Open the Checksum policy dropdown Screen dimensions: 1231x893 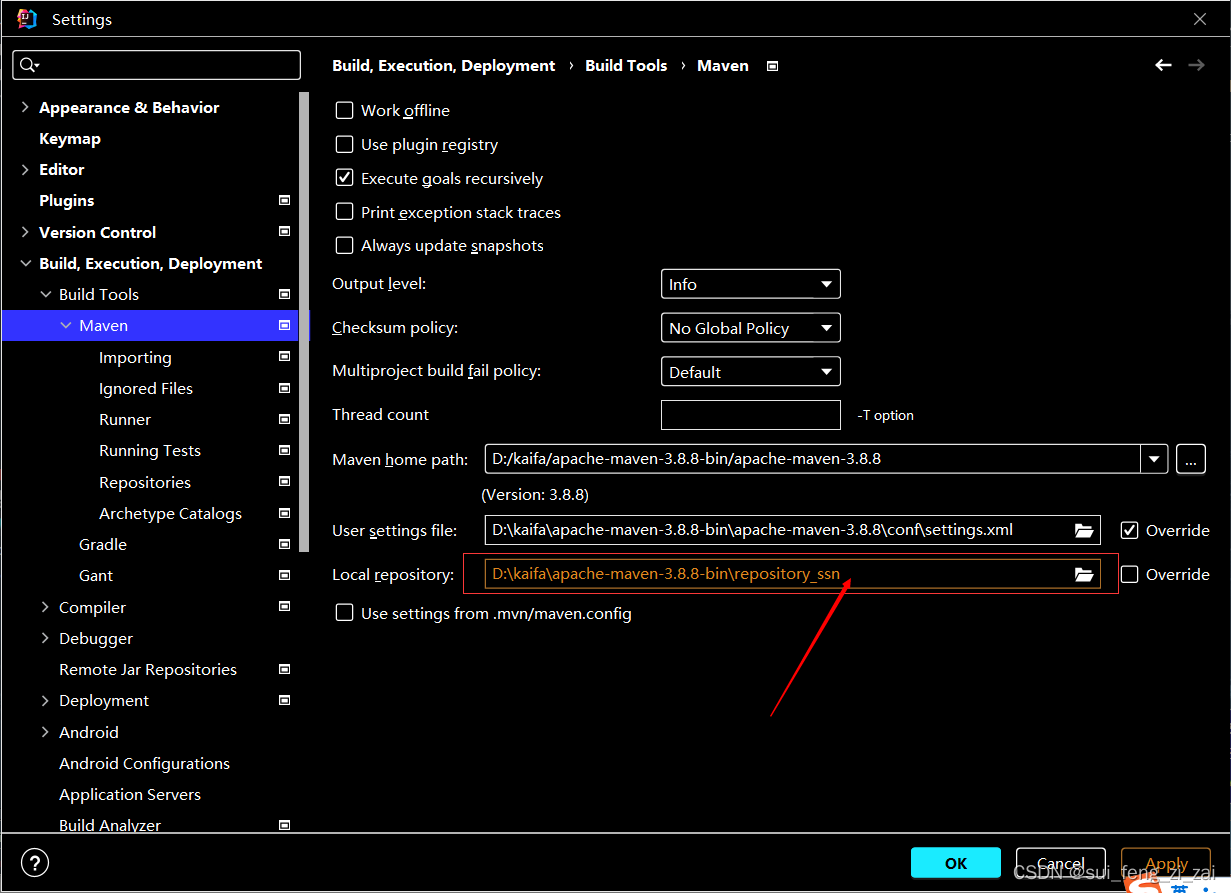coord(751,328)
